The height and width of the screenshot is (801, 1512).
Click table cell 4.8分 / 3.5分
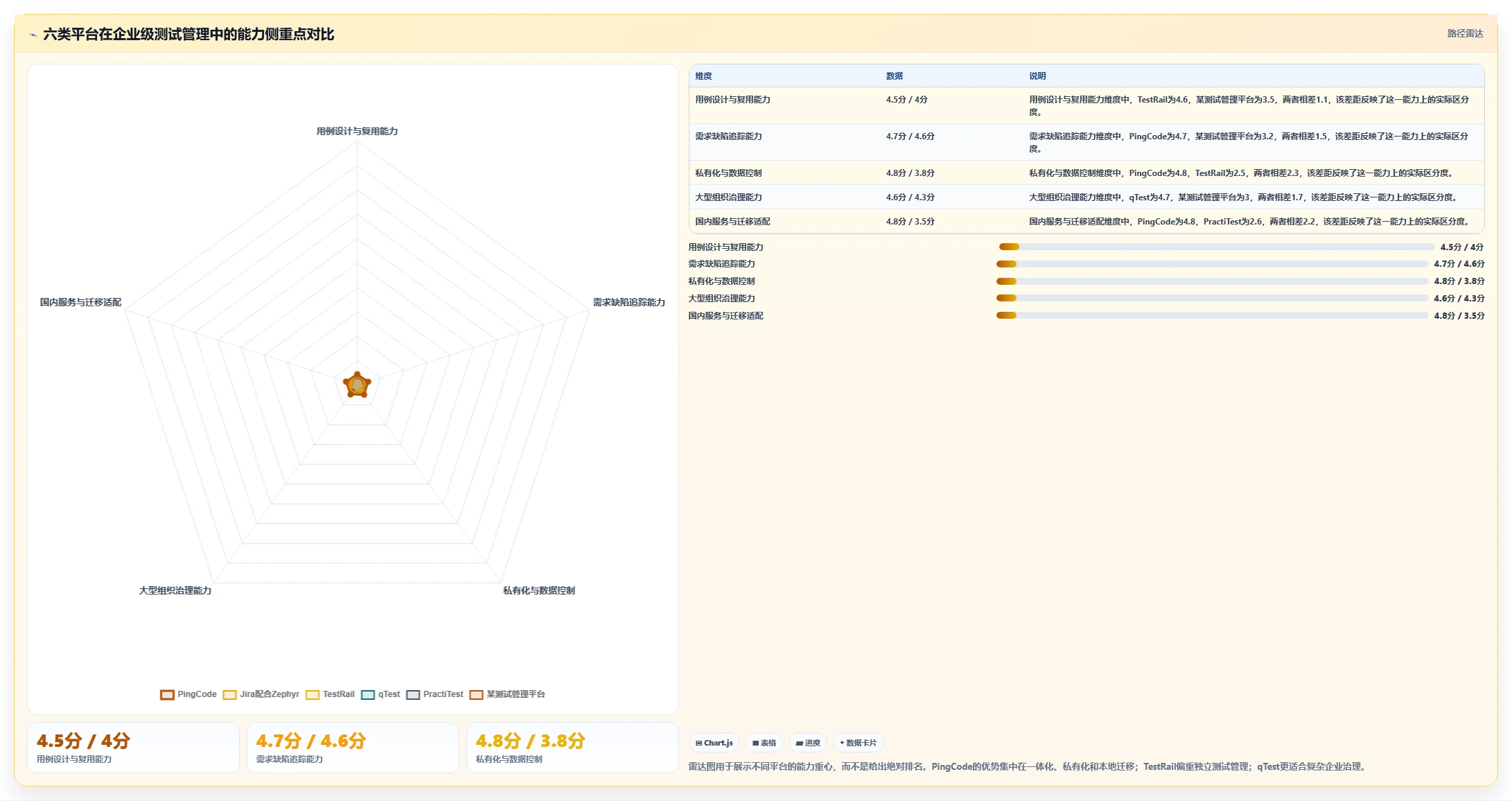(x=910, y=222)
